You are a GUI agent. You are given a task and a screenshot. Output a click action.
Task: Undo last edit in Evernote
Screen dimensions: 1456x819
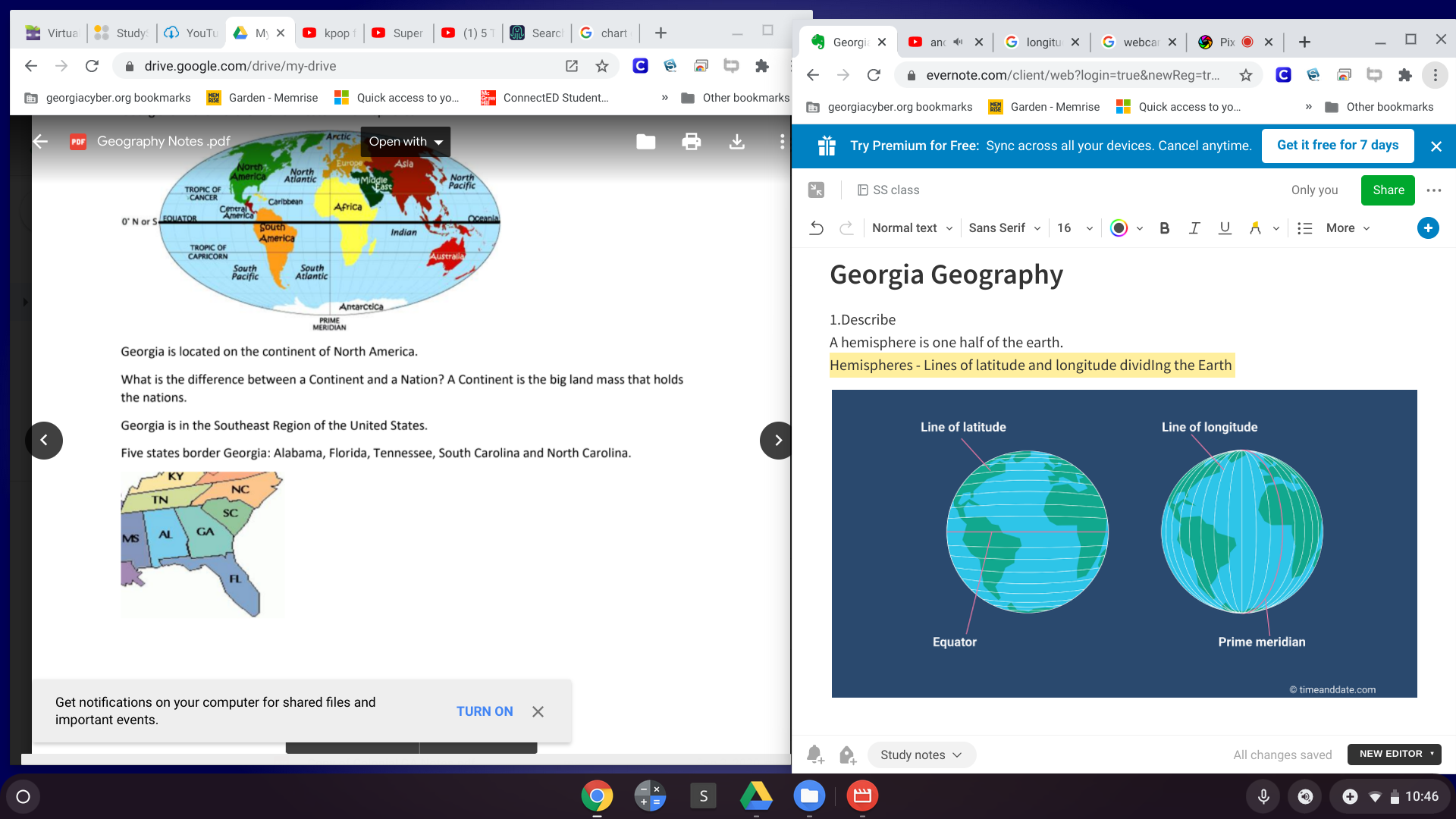816,228
